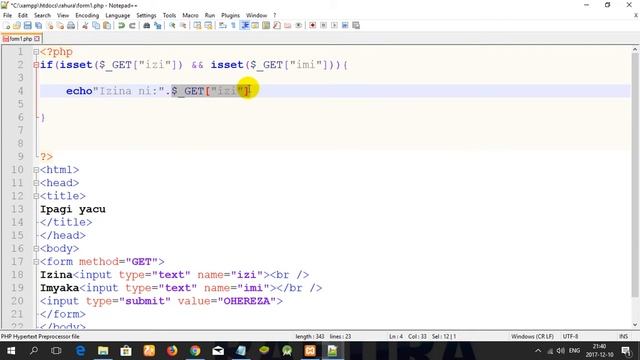Click Windows (CR LF) in status bar
Image resolution: width=640 pixels, height=360 pixels.
click(532, 336)
